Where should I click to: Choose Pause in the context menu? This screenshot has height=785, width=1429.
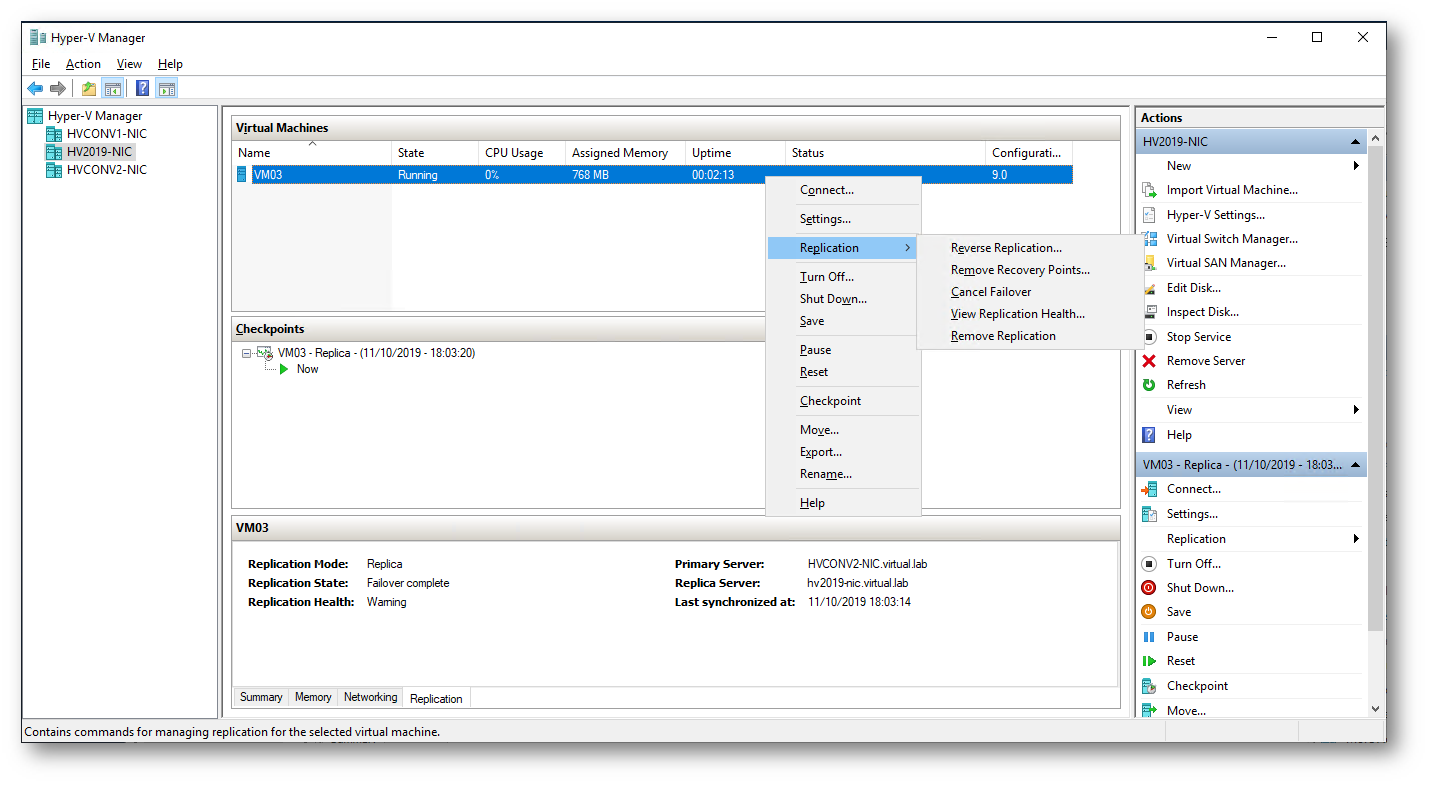coord(843,350)
